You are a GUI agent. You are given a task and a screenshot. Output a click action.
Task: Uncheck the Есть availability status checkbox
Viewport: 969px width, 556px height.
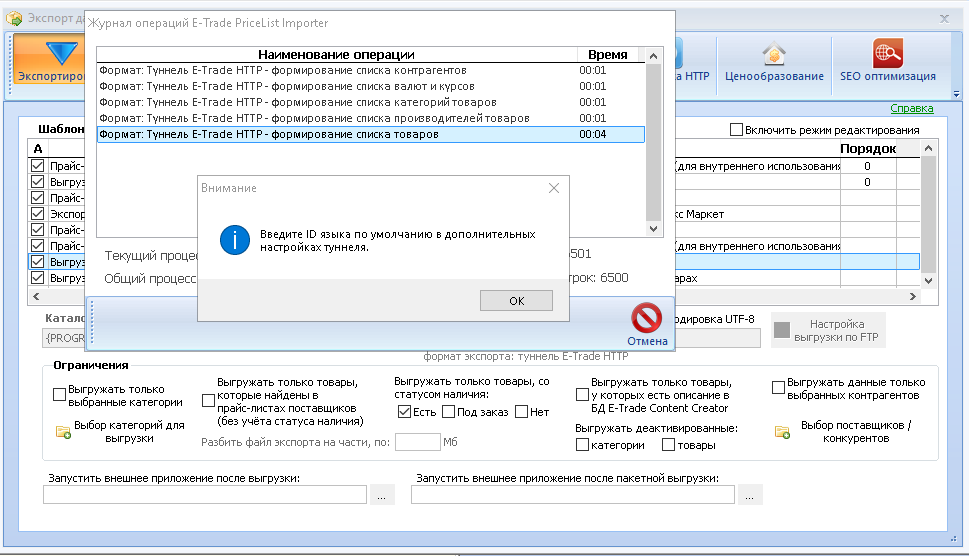click(x=404, y=411)
